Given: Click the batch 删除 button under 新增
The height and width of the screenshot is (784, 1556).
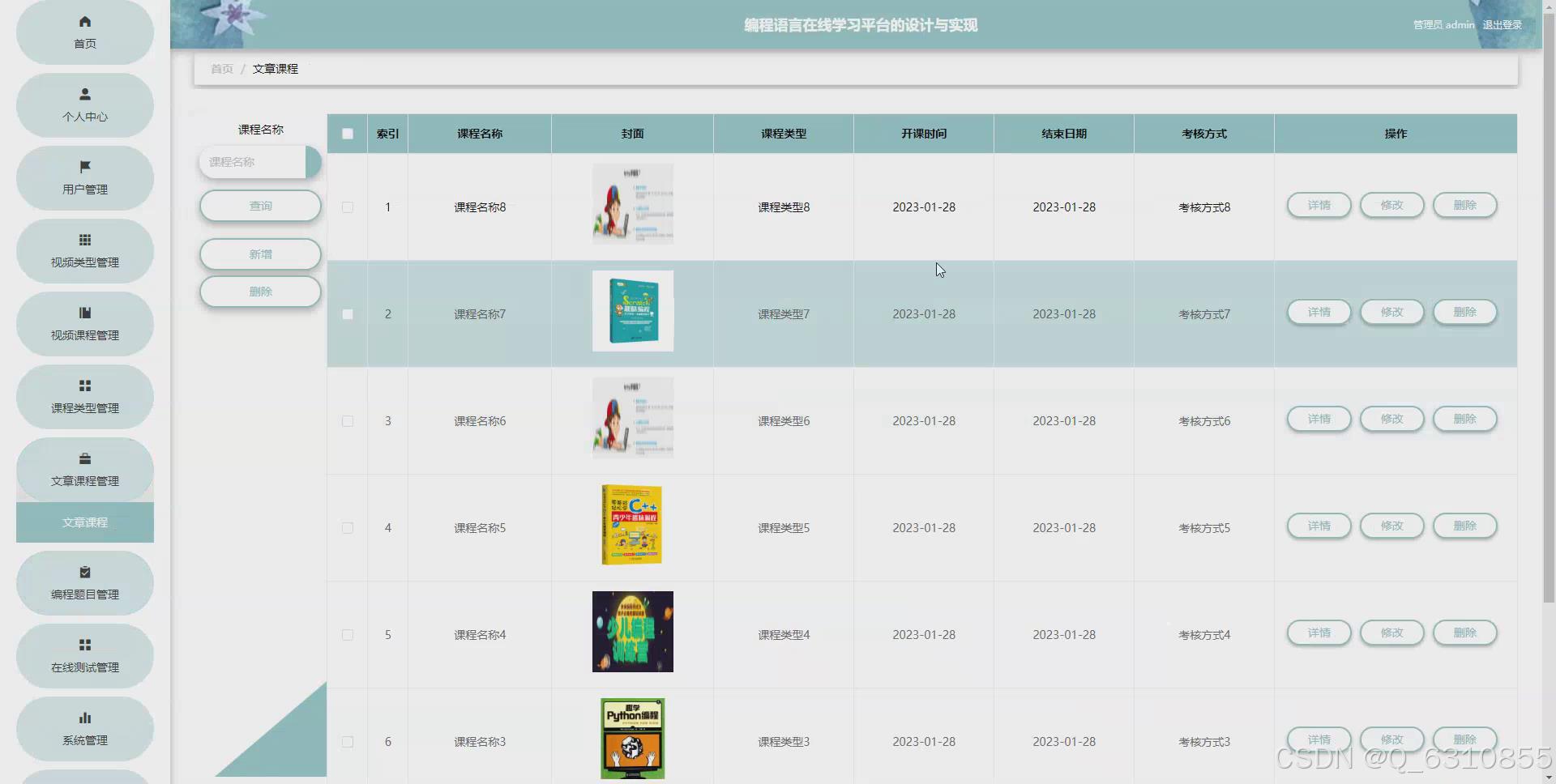Looking at the screenshot, I should (260, 292).
